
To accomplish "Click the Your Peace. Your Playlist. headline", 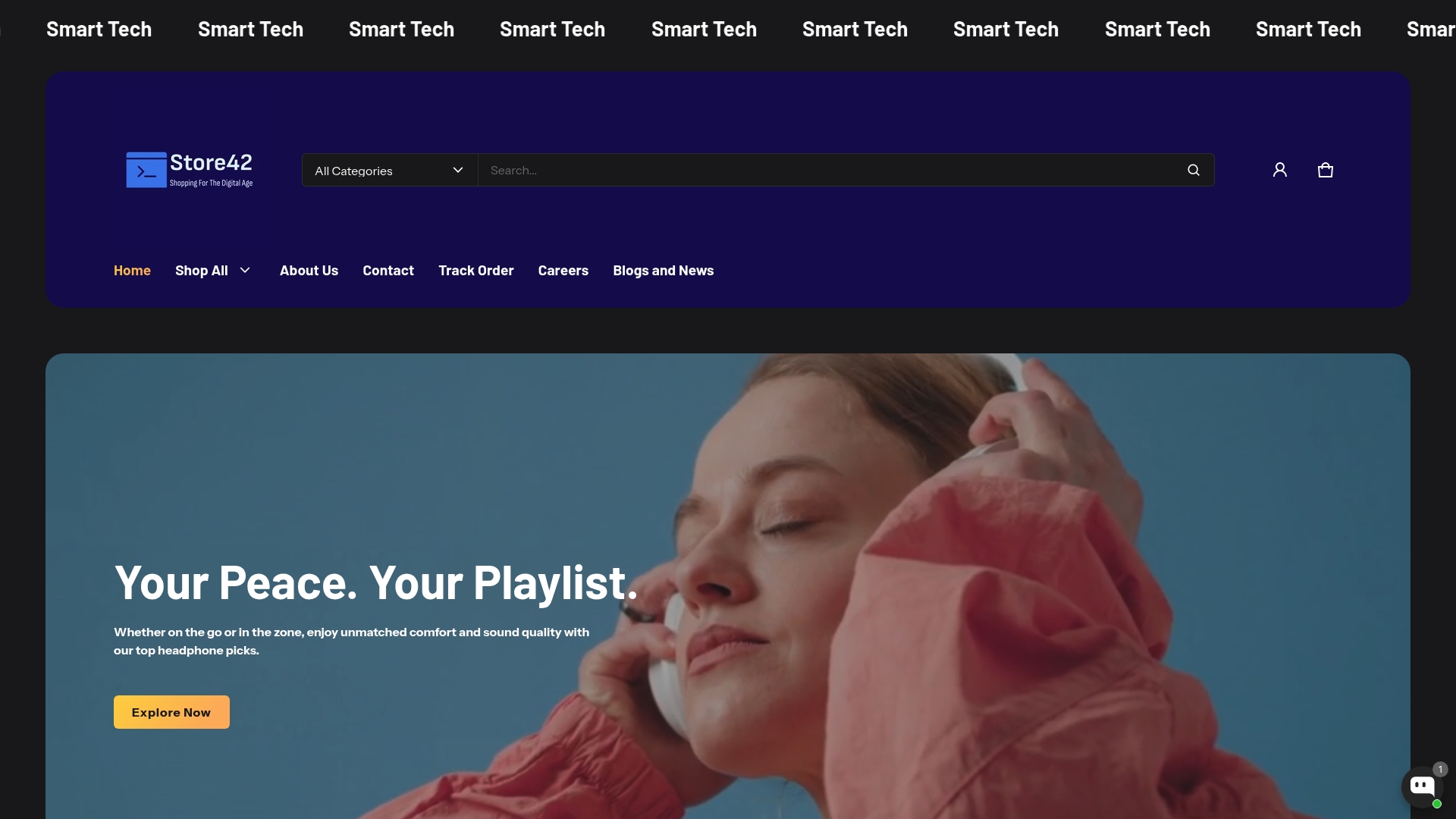I will click(375, 582).
